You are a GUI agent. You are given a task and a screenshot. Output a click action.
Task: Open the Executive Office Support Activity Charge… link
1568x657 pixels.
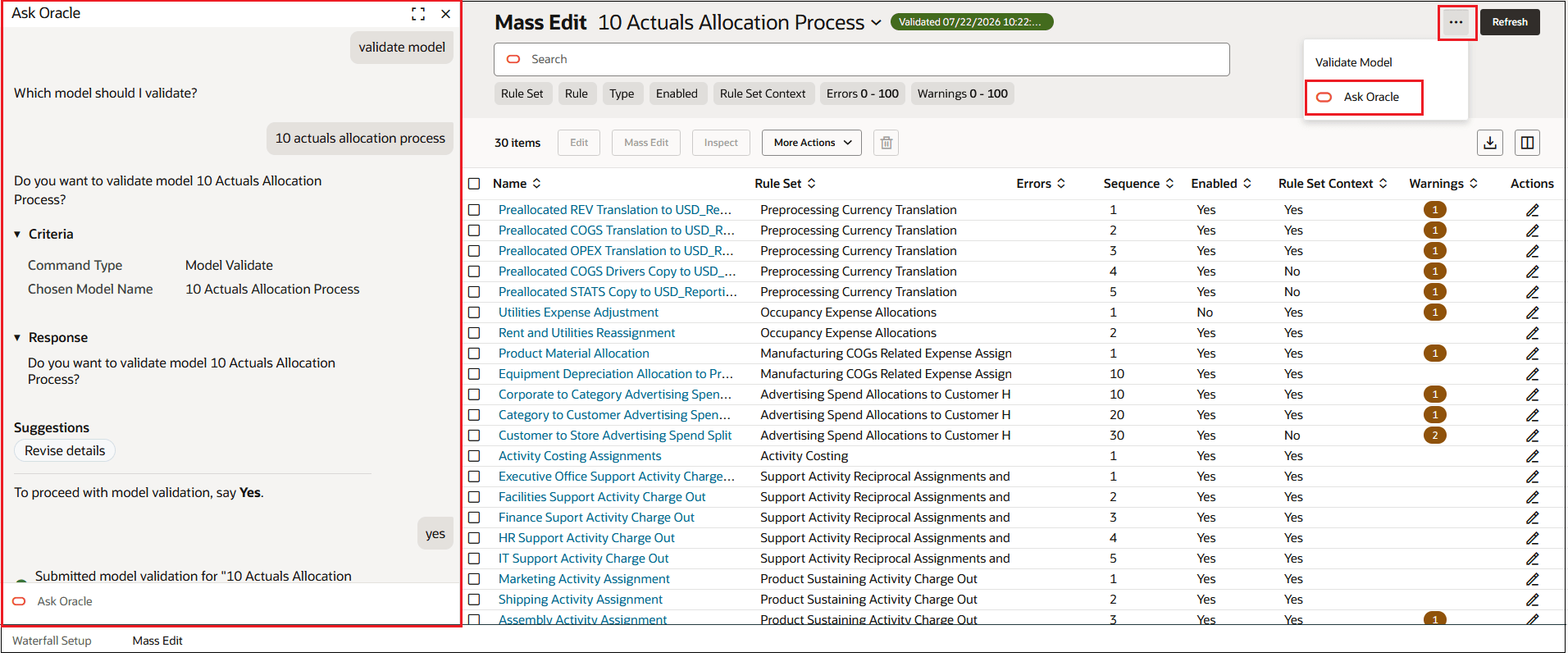click(617, 477)
